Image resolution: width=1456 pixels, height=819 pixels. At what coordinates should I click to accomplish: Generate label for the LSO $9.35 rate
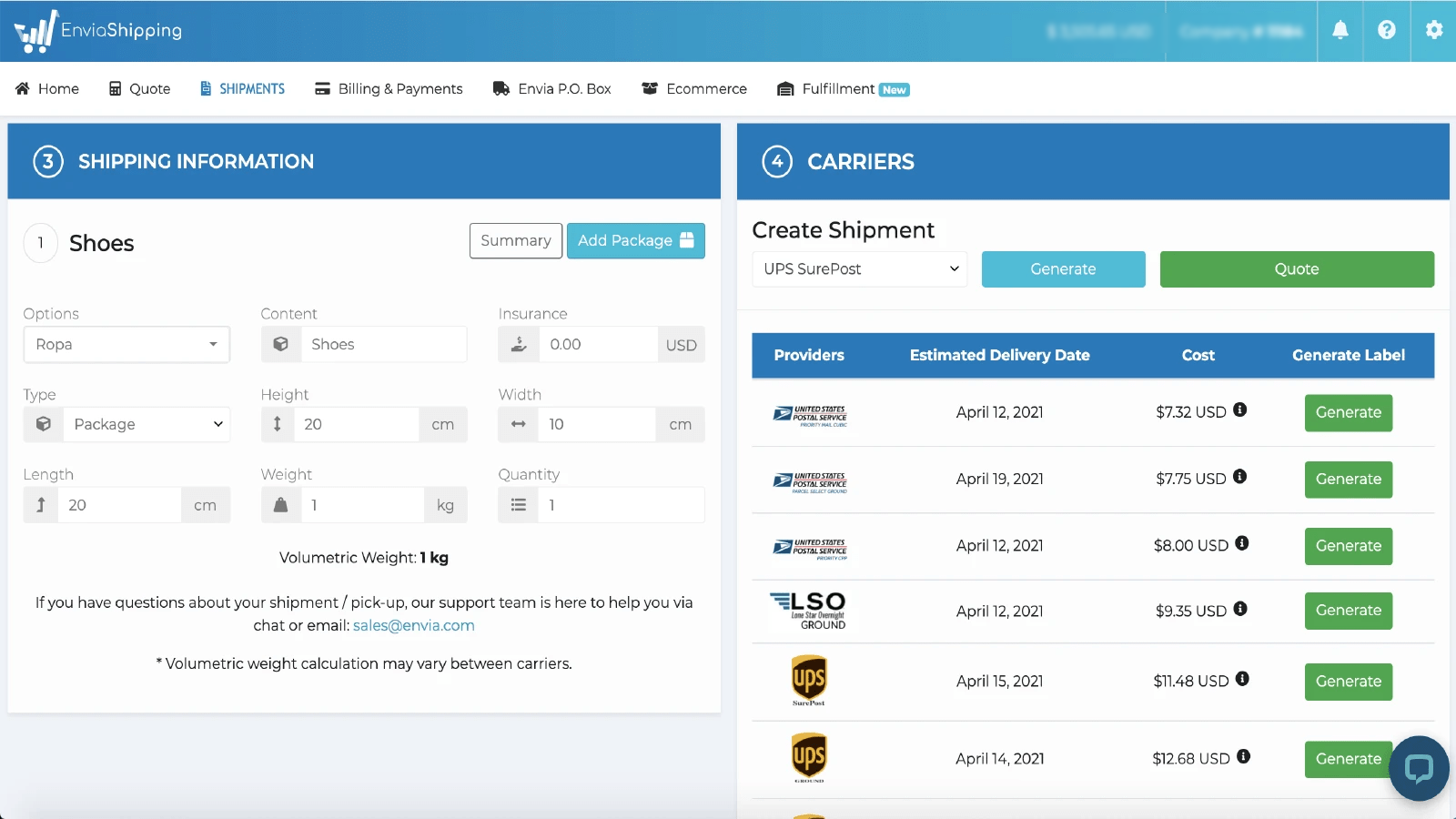point(1349,611)
